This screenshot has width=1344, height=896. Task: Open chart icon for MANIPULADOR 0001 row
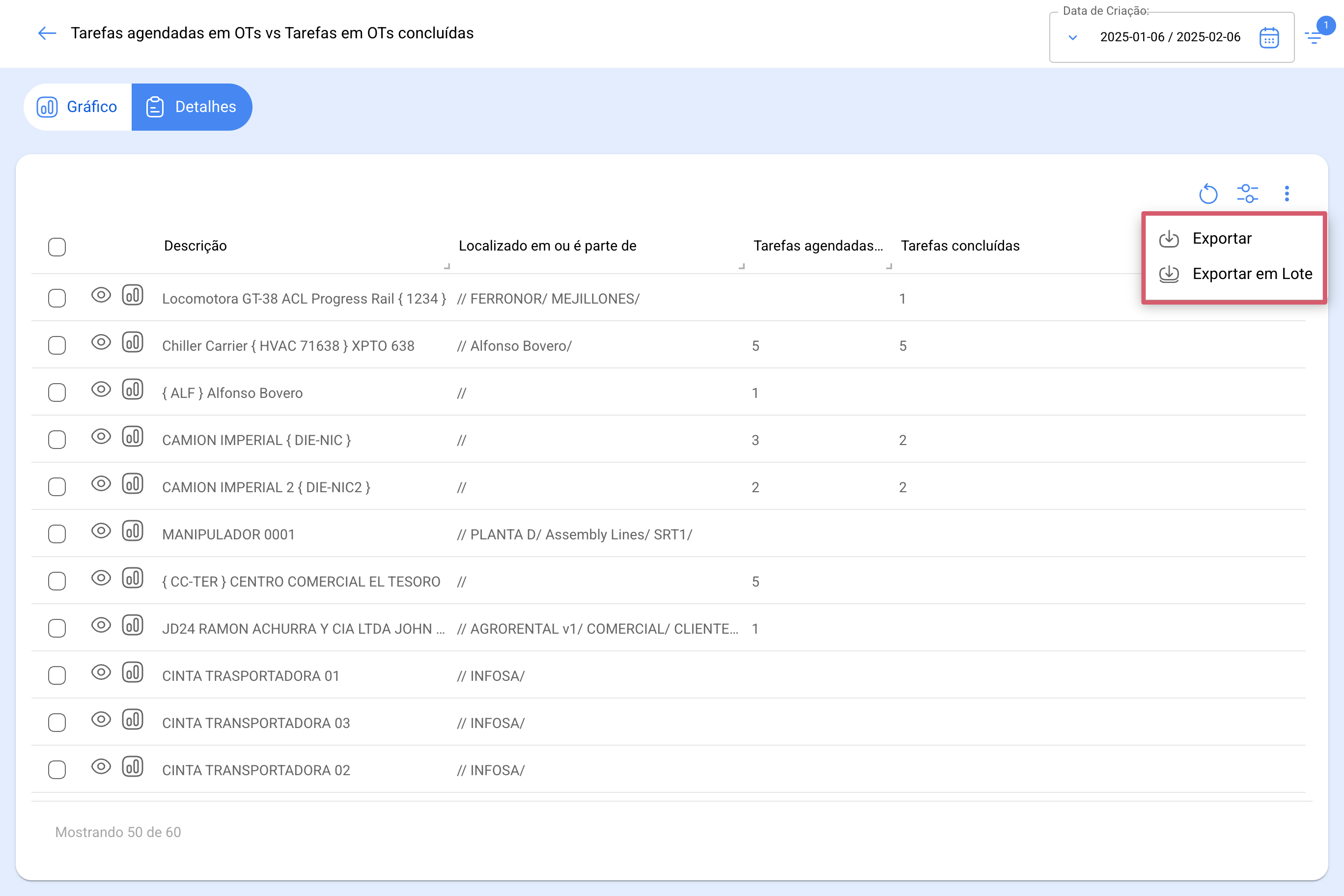pyautogui.click(x=133, y=532)
